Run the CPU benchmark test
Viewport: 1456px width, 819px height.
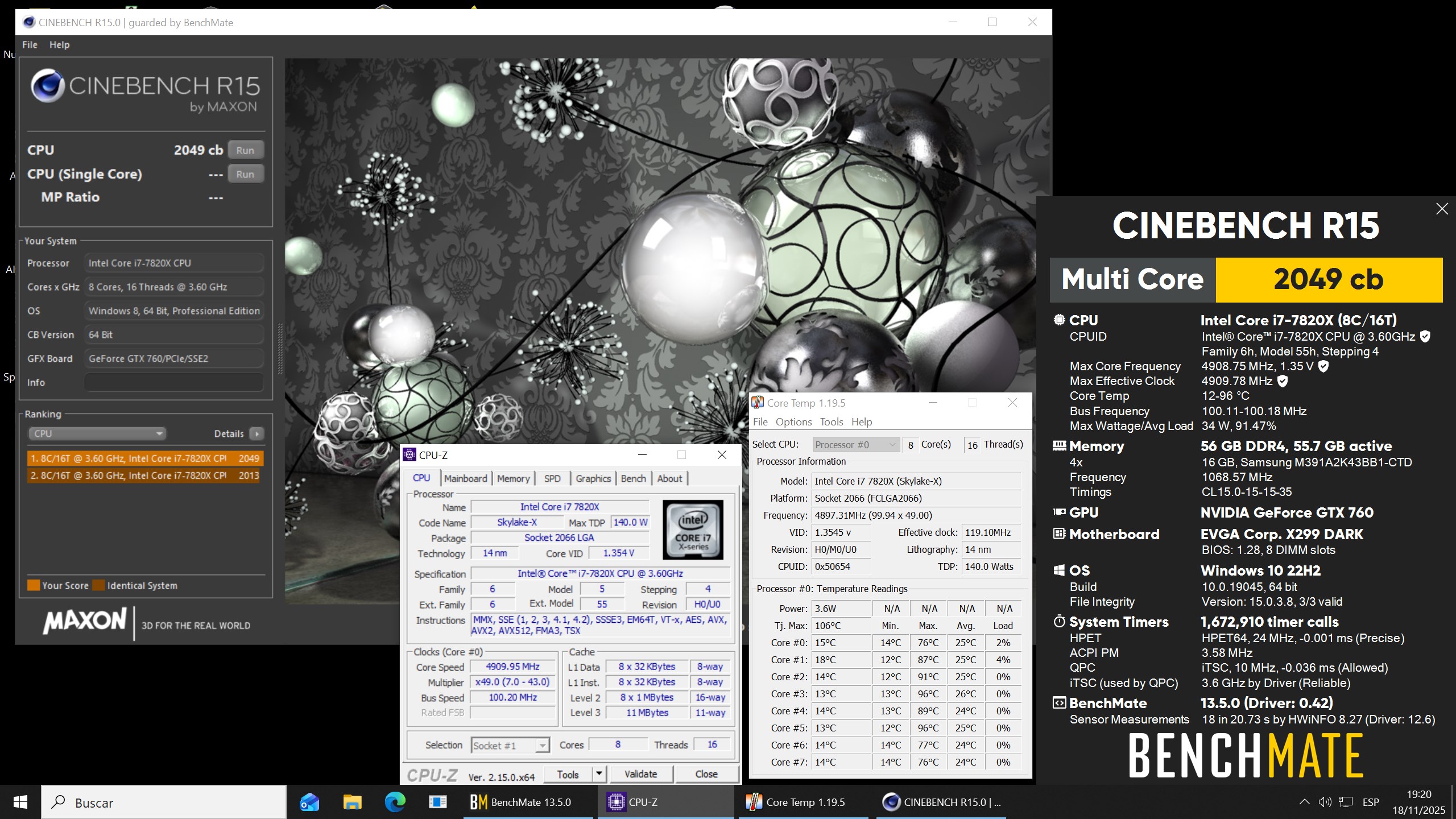pos(245,150)
